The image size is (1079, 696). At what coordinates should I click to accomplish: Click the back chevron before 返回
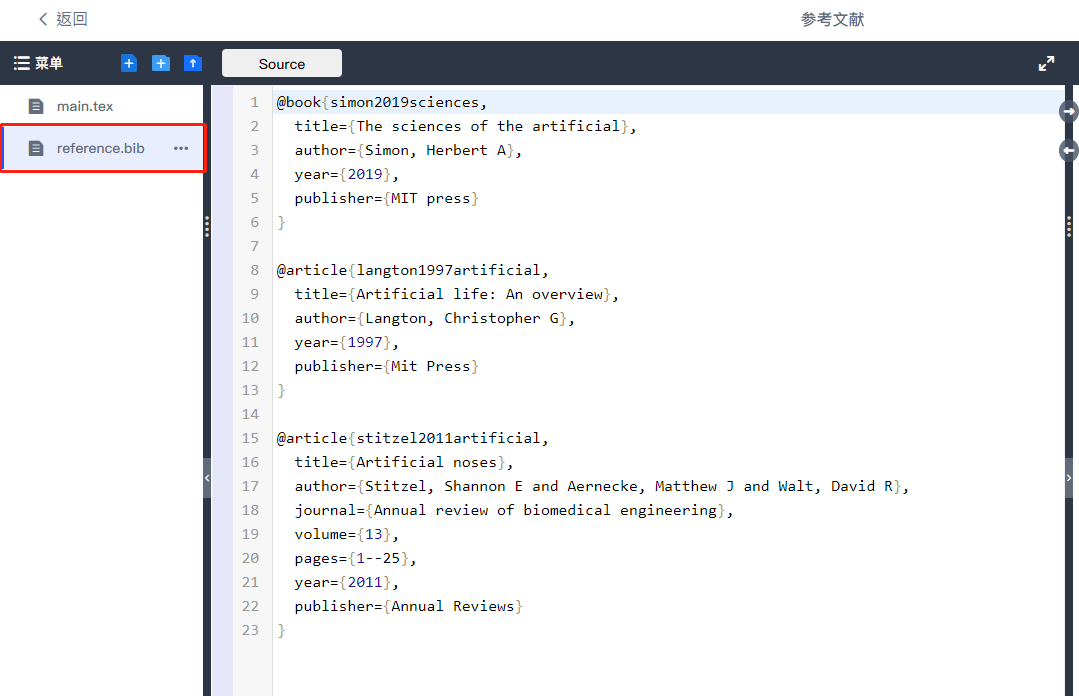[40, 18]
